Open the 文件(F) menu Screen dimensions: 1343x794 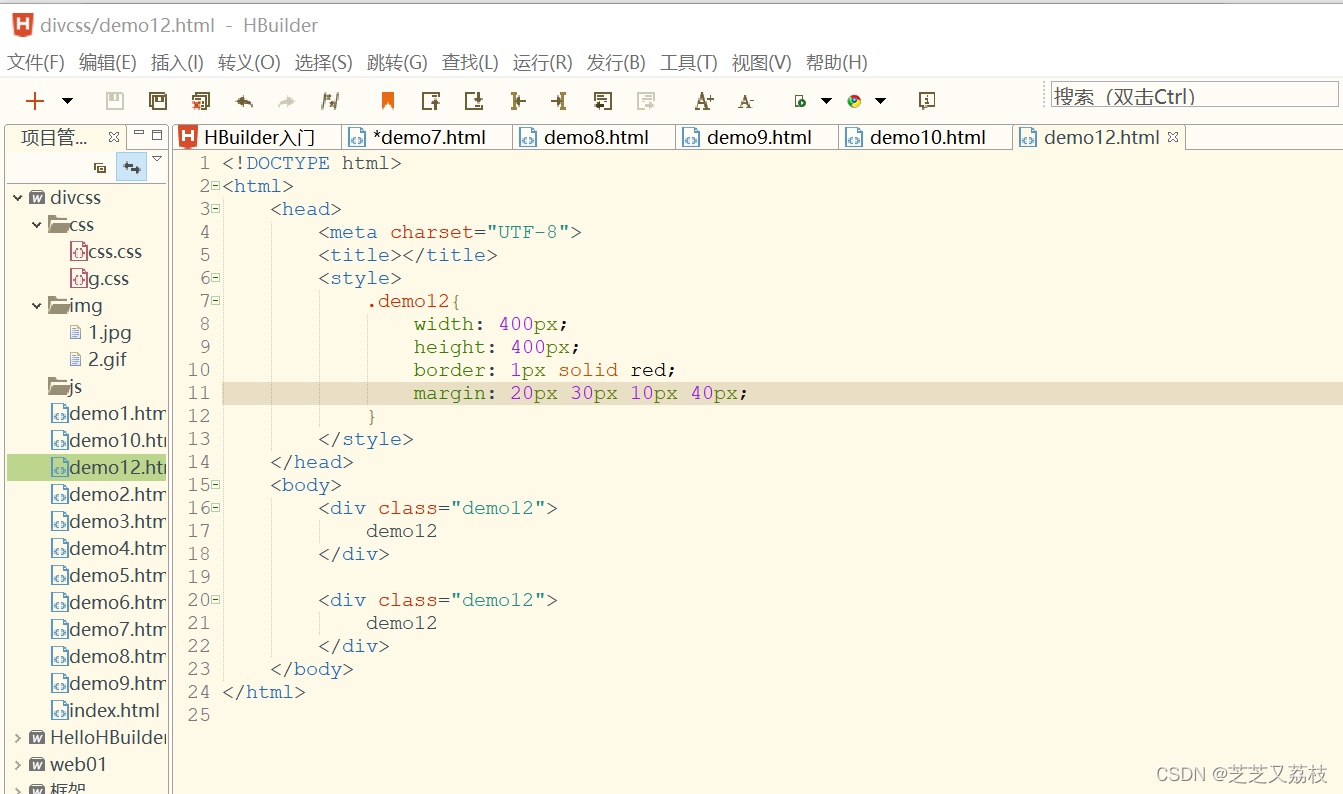tap(36, 63)
